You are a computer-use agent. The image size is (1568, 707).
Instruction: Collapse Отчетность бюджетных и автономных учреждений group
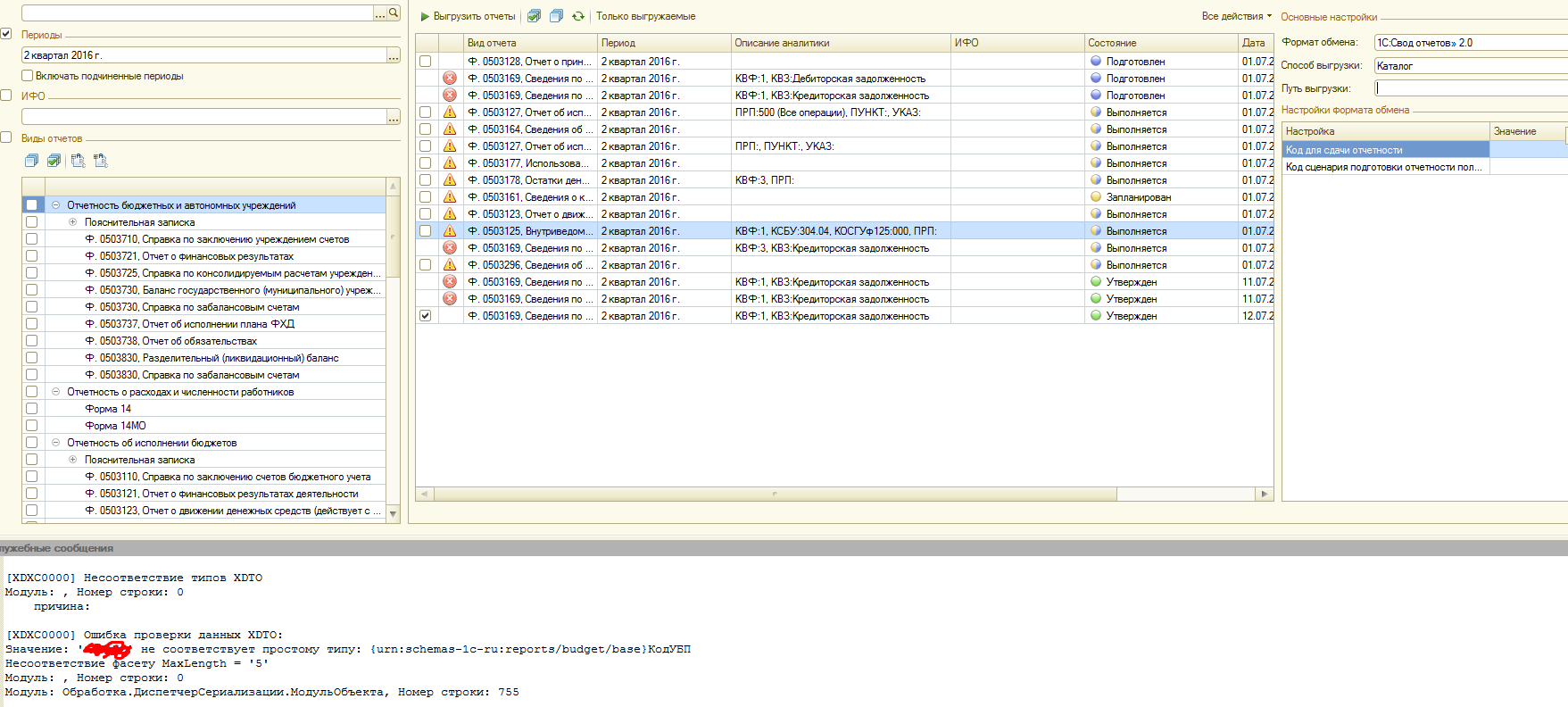[x=55, y=205]
